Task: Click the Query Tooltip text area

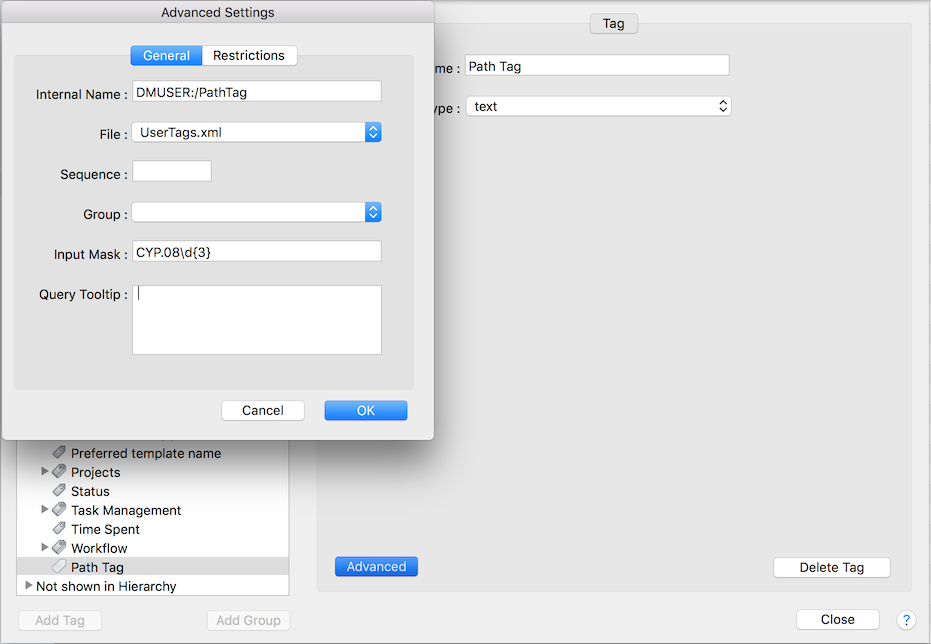Action: pyautogui.click(x=256, y=320)
